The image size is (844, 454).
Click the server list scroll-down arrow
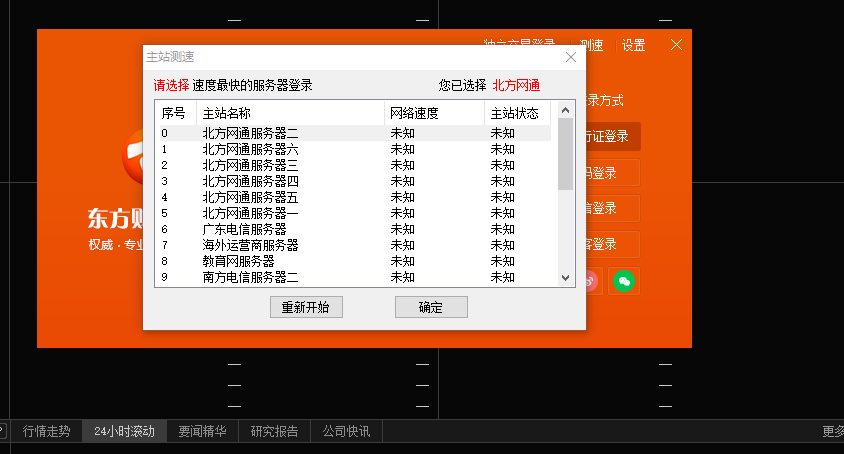click(565, 278)
